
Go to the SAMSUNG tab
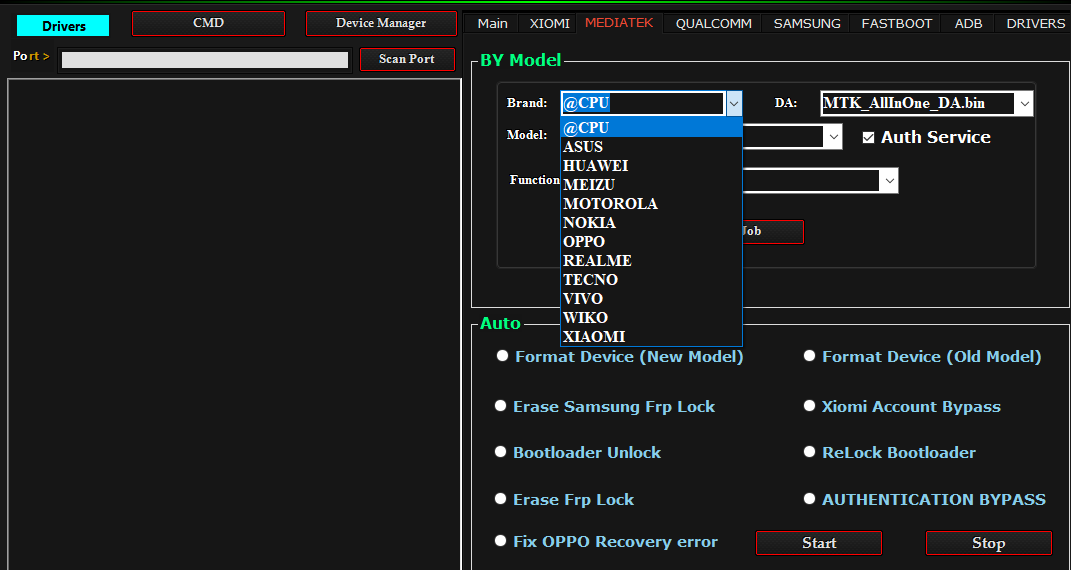click(806, 23)
